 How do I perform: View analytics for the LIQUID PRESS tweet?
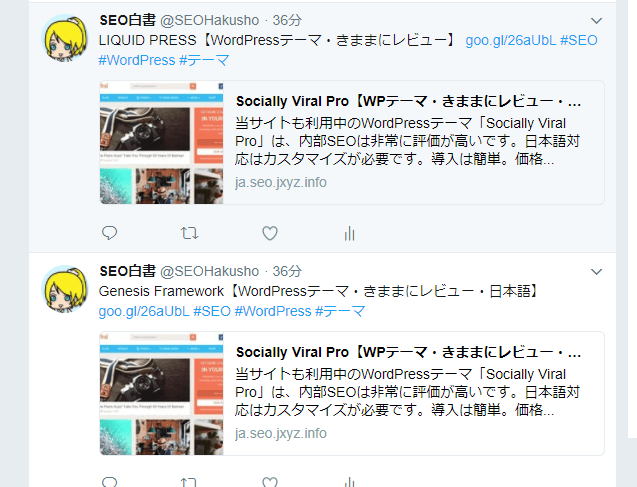(x=349, y=233)
